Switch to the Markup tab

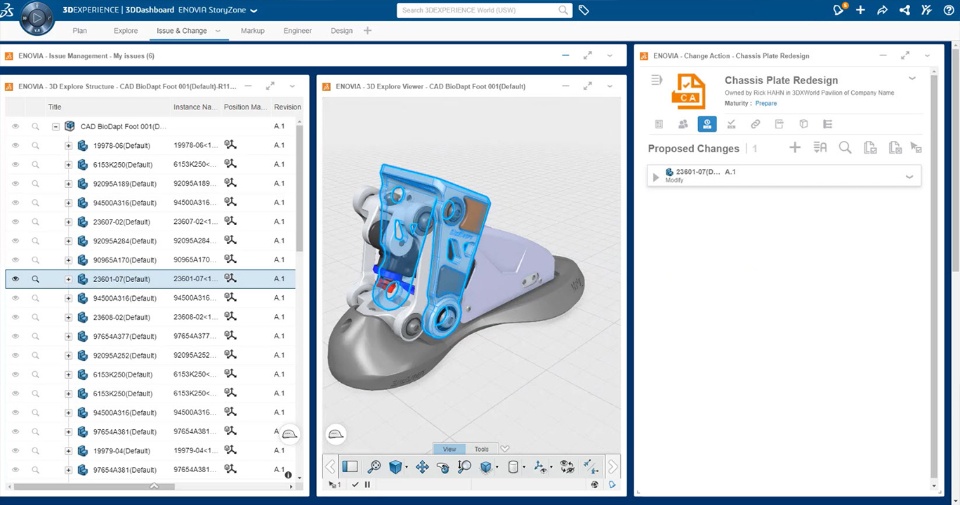[252, 31]
